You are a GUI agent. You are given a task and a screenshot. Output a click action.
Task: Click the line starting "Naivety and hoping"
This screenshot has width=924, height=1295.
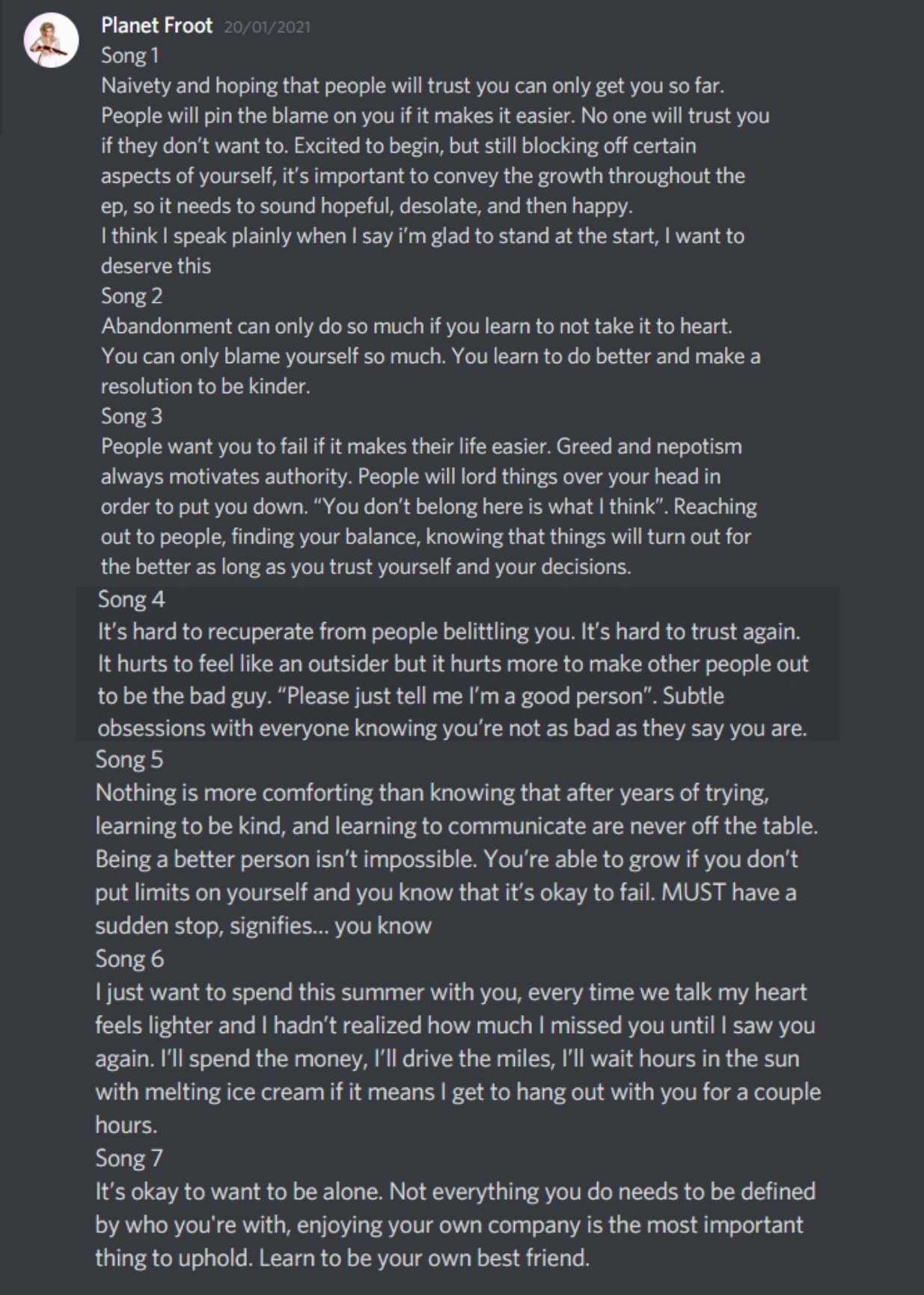[x=412, y=85]
